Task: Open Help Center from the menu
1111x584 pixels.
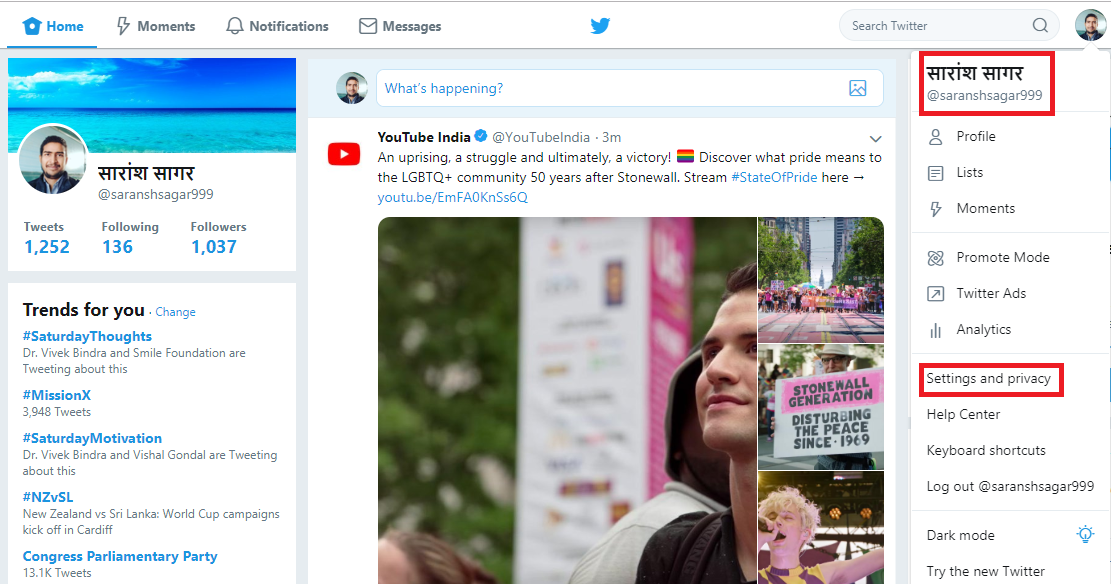Action: pos(963,415)
